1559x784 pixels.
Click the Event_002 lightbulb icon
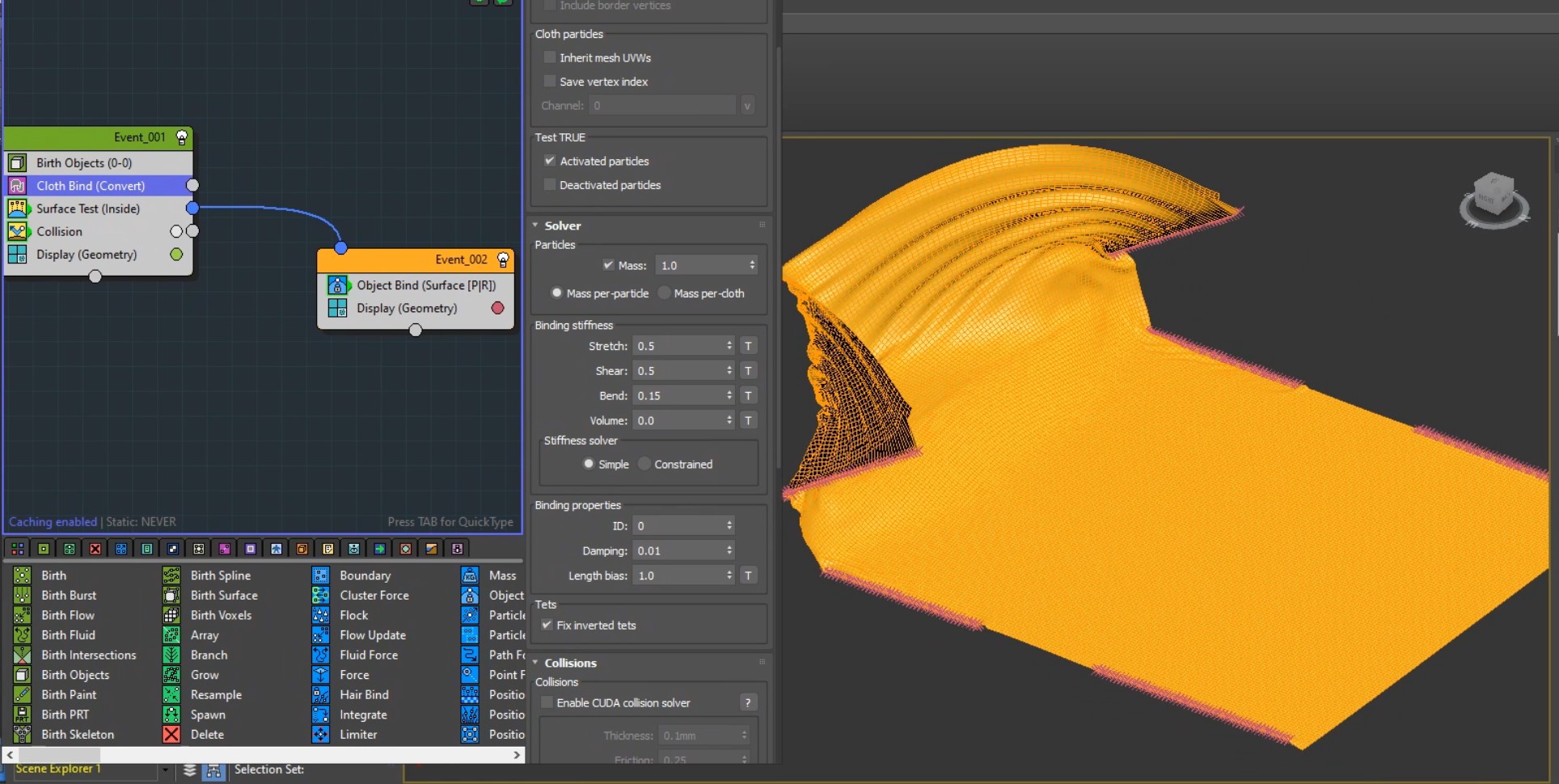(x=503, y=259)
